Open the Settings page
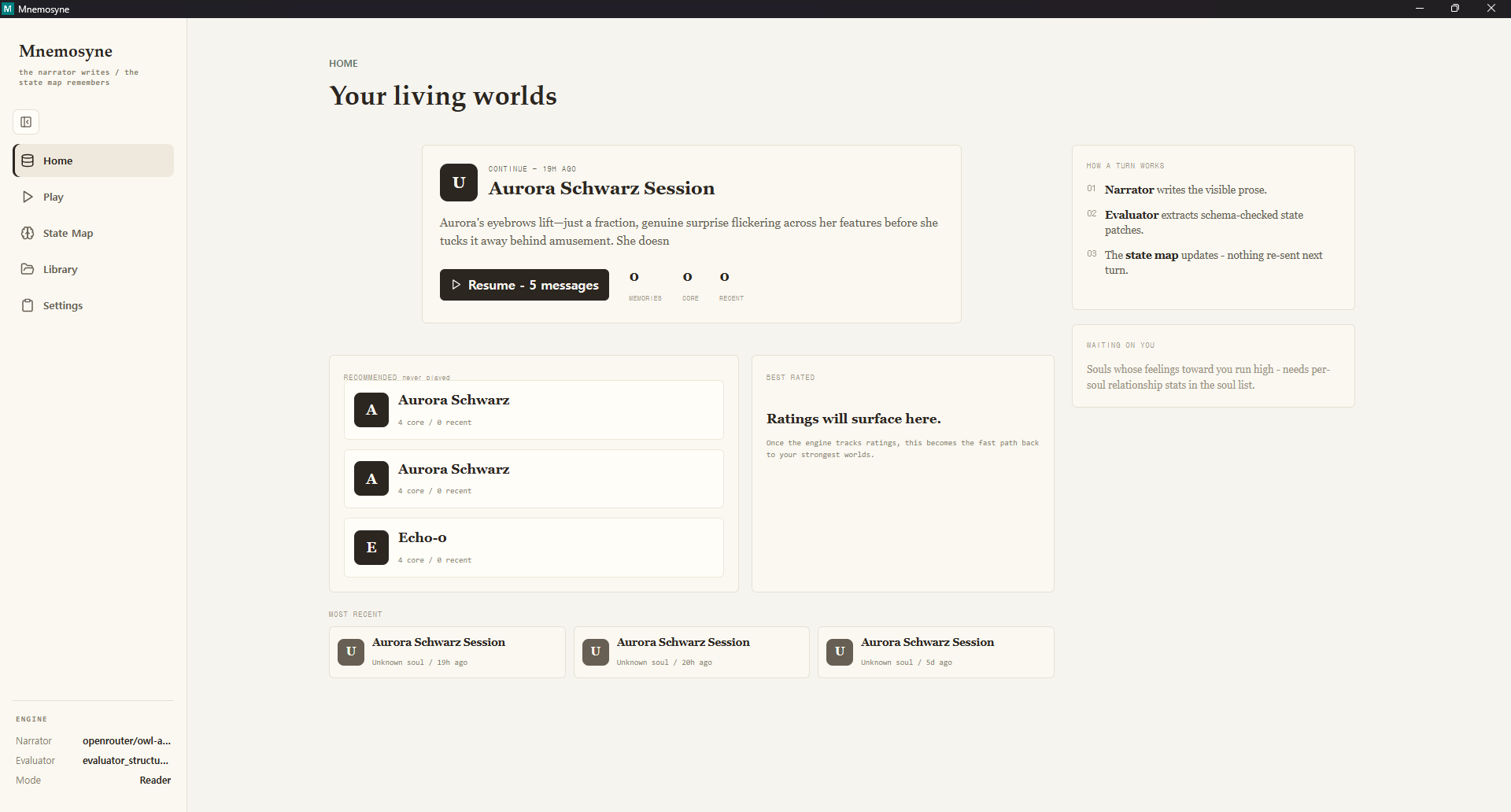The width and height of the screenshot is (1511, 812). 94,305
